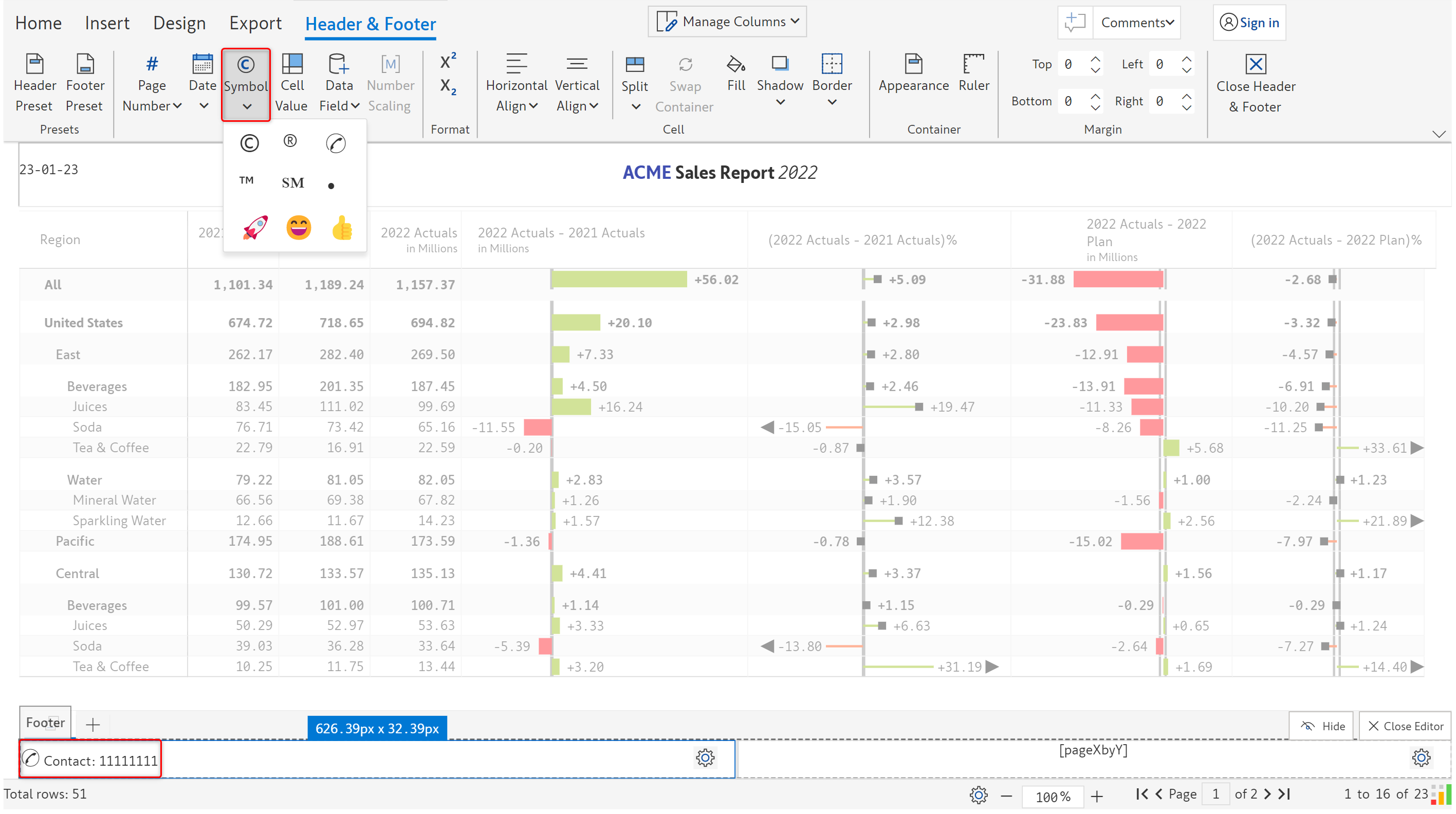
Task: Switch to the Design tab
Action: click(x=179, y=23)
